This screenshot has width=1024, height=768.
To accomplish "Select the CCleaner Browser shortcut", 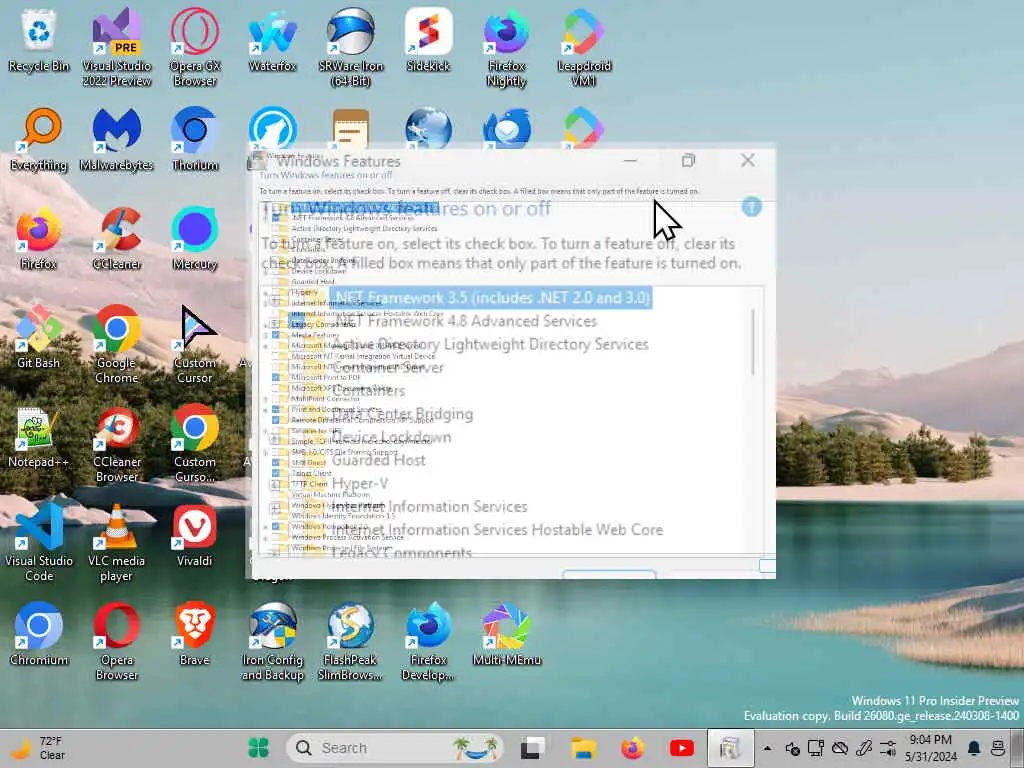I will pyautogui.click(x=116, y=444).
